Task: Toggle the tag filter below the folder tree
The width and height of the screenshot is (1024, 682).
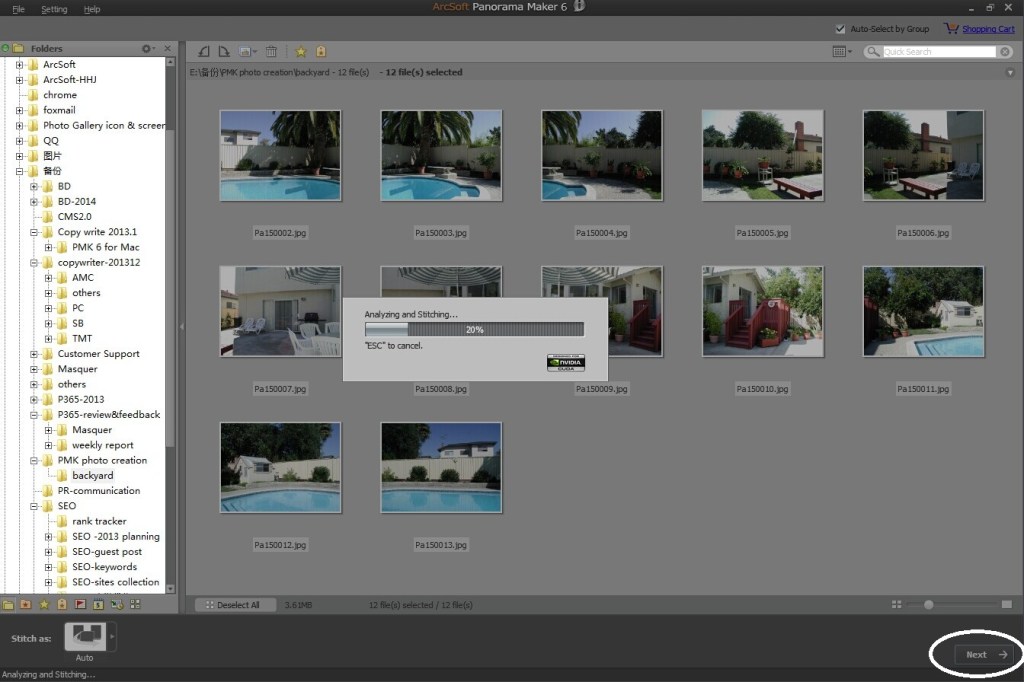Action: coord(62,604)
